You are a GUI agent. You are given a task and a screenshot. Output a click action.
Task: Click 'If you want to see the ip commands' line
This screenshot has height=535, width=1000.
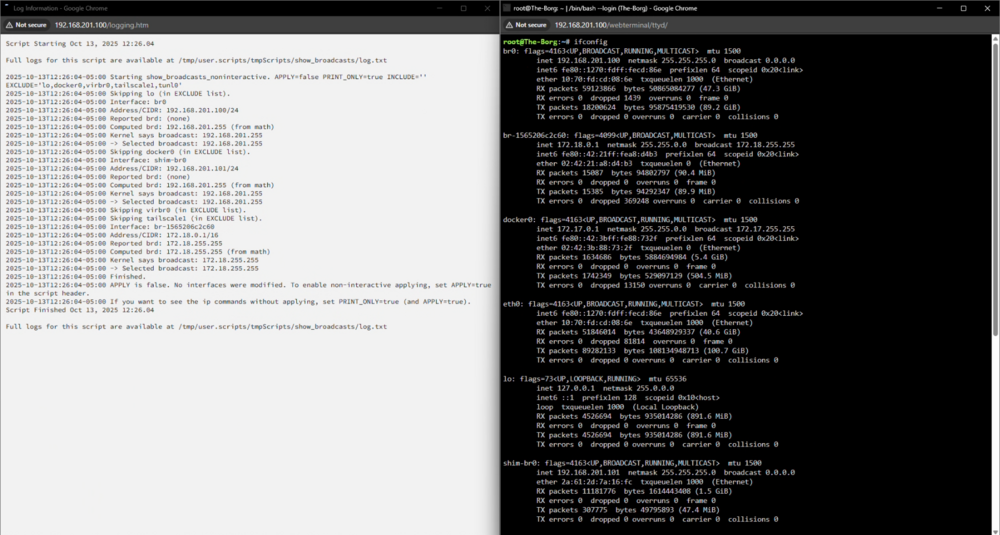tap(239, 302)
